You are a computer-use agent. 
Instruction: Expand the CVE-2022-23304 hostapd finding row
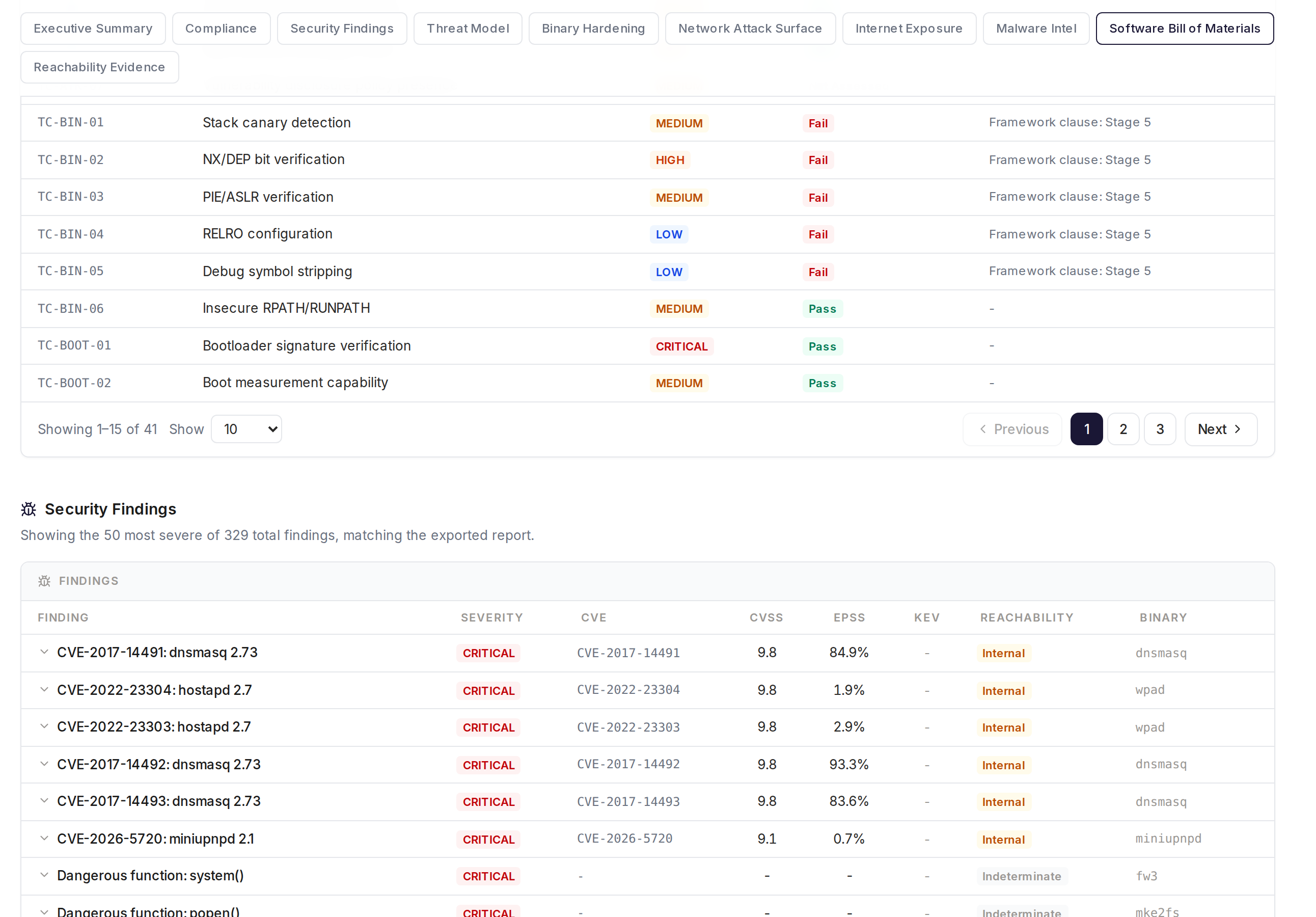click(44, 689)
